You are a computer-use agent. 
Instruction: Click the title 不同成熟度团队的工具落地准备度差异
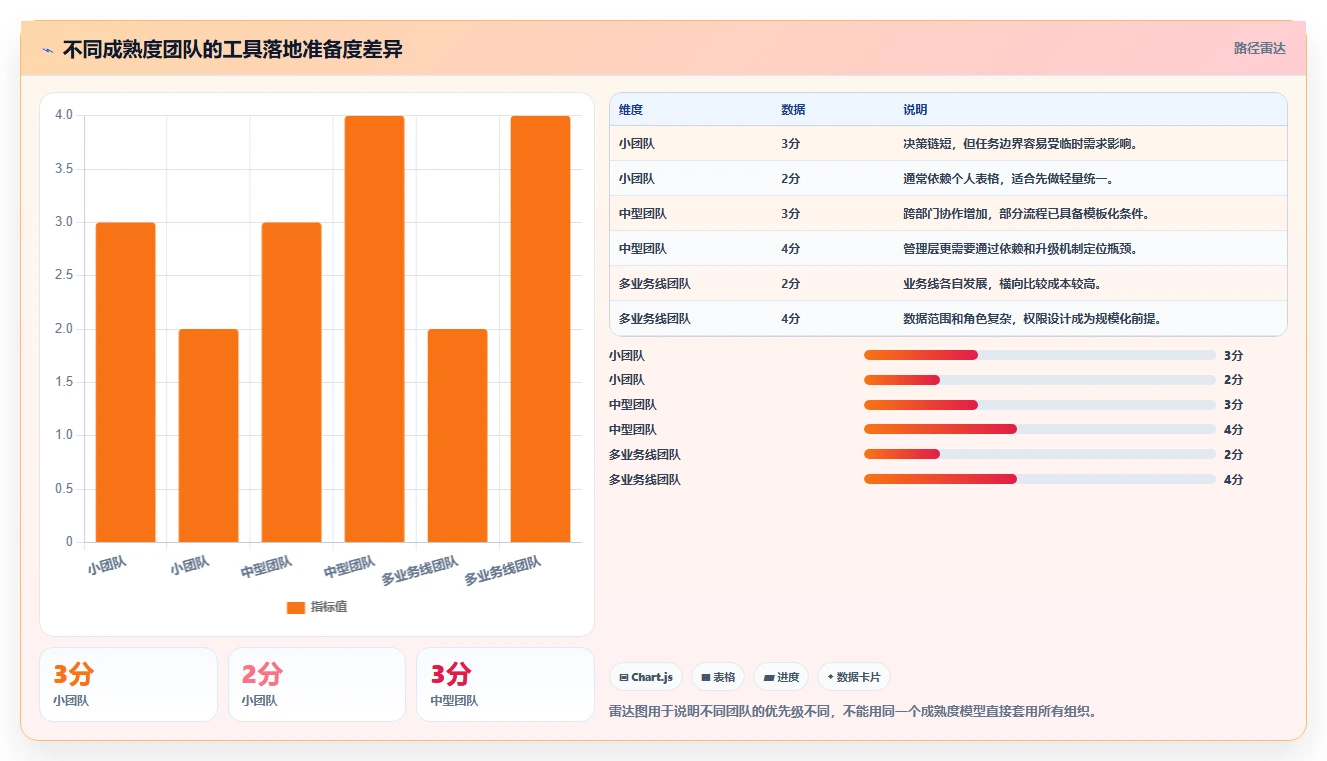tap(233, 50)
